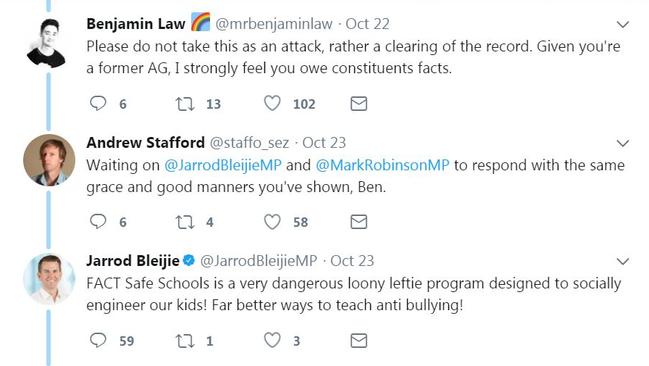
Task: Open Benjamin Law's profile picture
Action: pos(46,43)
